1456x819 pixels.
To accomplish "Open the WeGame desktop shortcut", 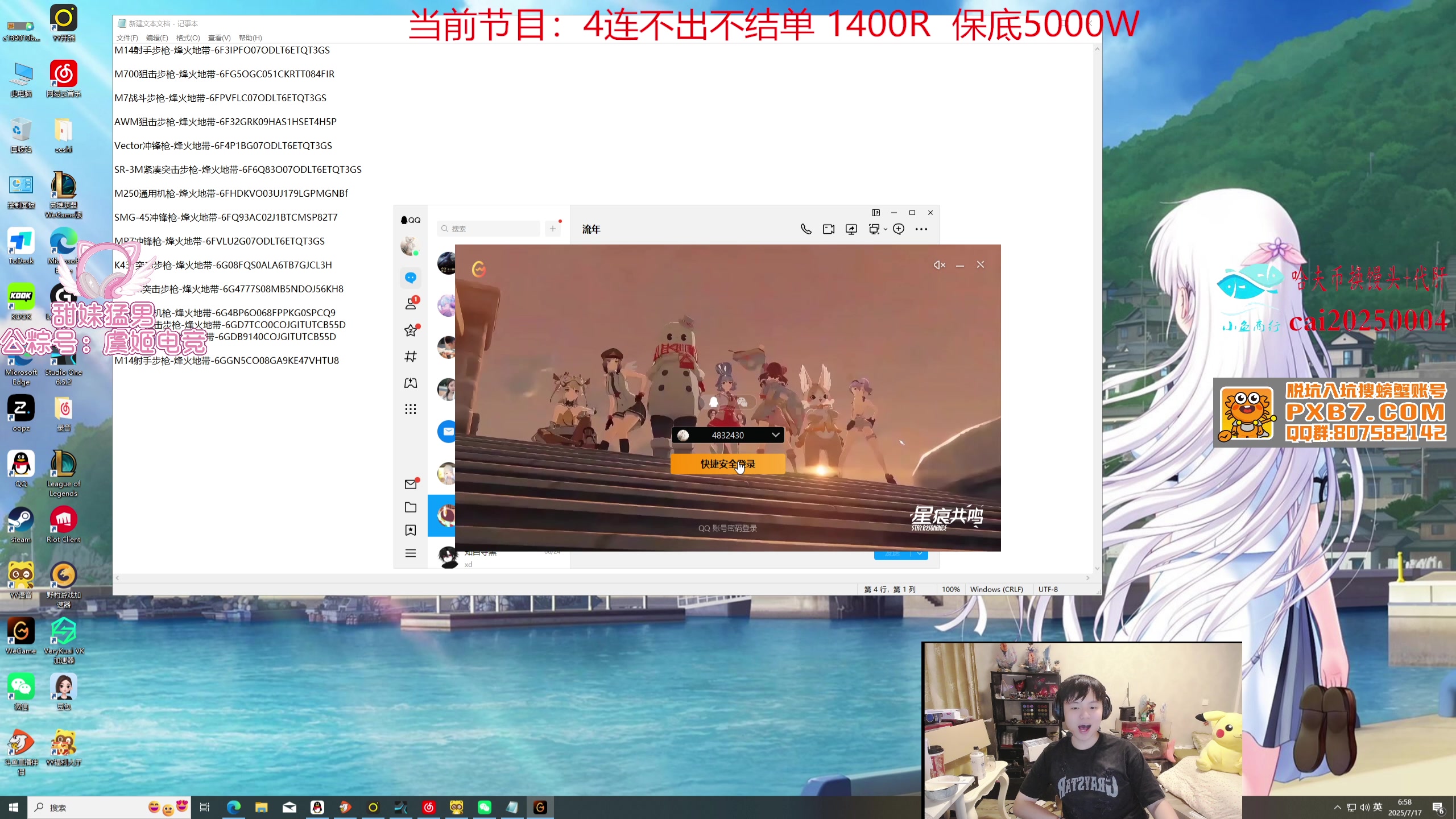I will pos(21,636).
